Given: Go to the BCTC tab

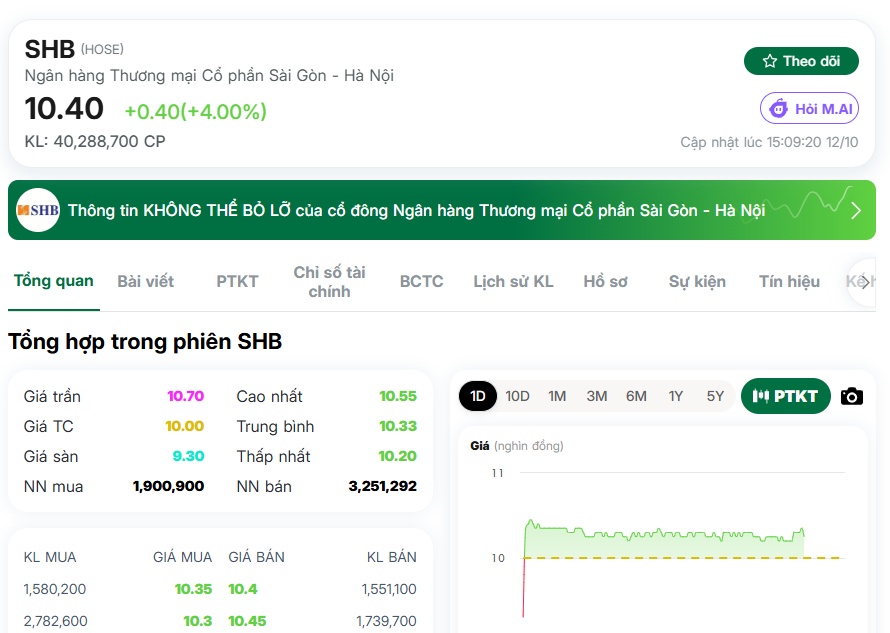Looking at the screenshot, I should pyautogui.click(x=421, y=282).
